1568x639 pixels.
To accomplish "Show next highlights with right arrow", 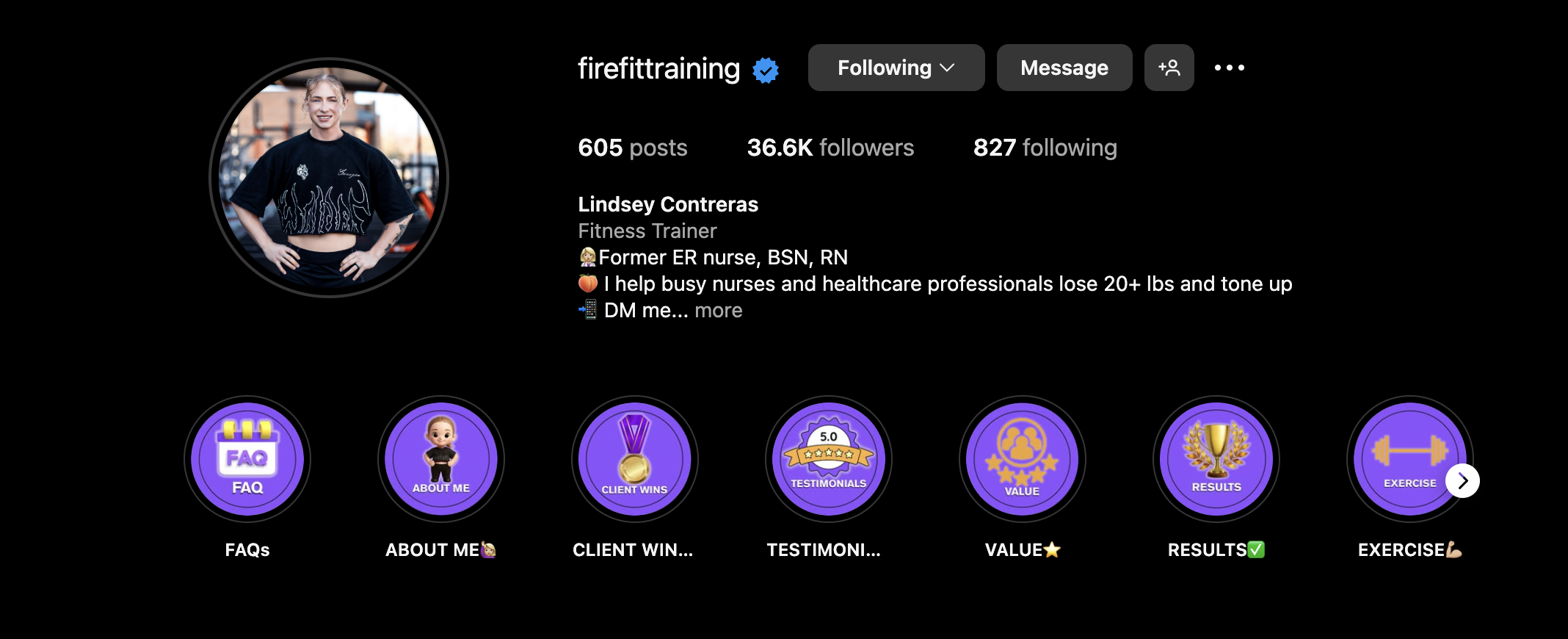I will coord(1463,481).
